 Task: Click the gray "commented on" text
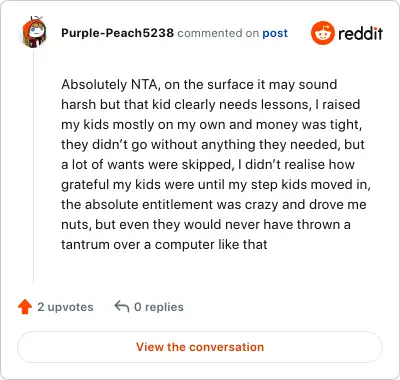(x=218, y=33)
